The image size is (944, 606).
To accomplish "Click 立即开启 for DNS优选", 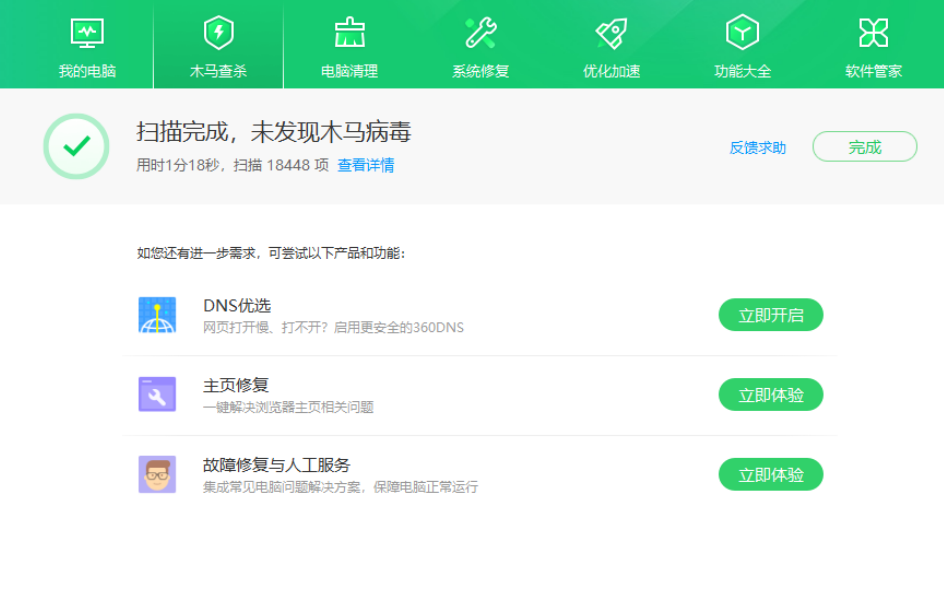I will pyautogui.click(x=770, y=315).
